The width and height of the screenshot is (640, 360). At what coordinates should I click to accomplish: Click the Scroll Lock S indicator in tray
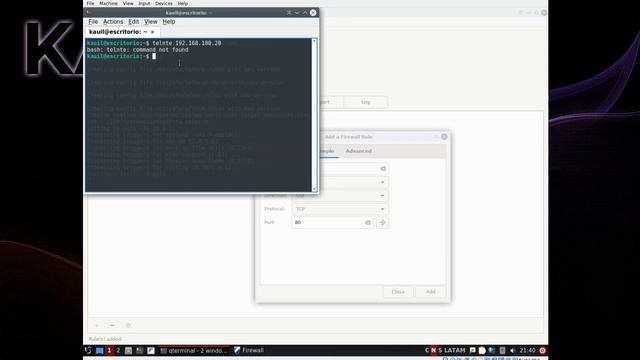tap(440, 350)
